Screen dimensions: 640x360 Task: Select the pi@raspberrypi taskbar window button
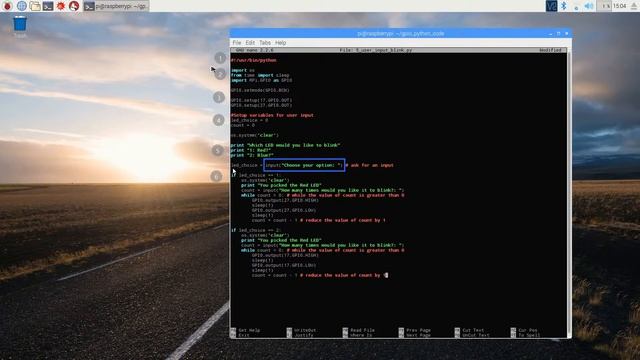[x=116, y=6]
